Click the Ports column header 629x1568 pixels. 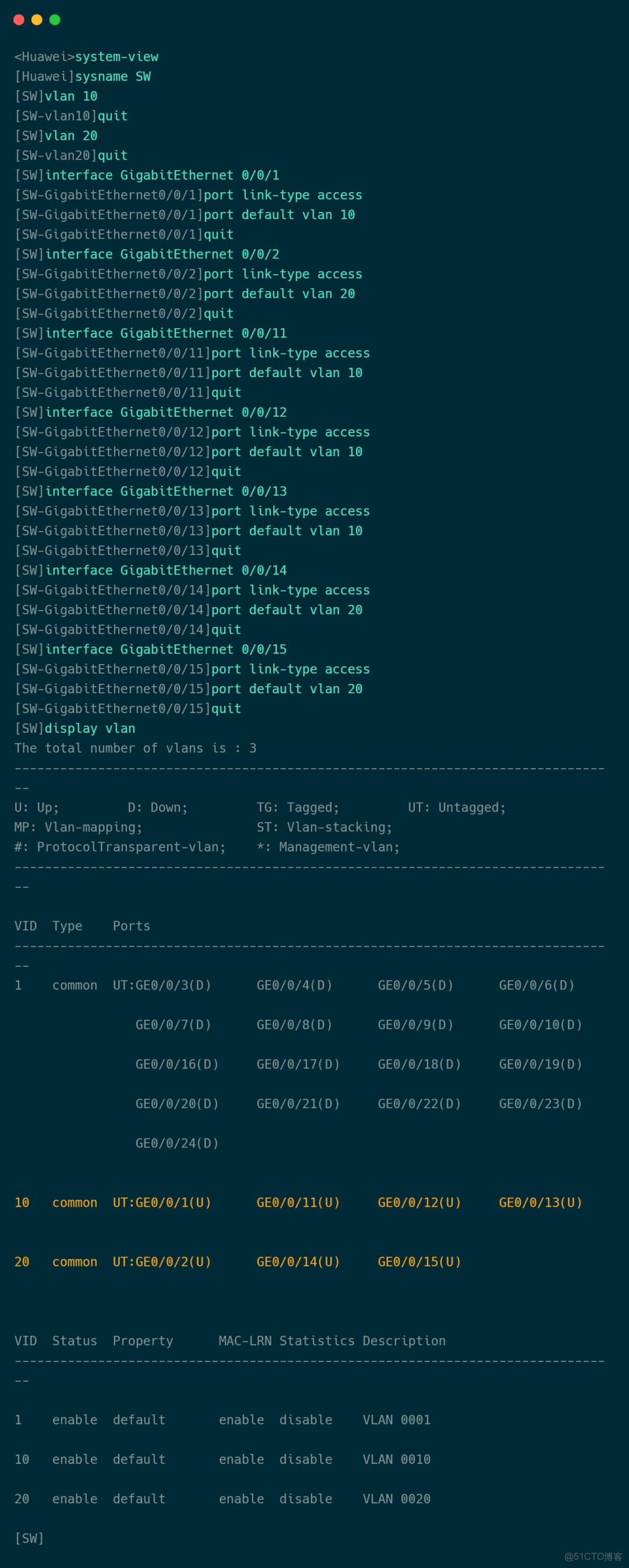click(x=131, y=926)
